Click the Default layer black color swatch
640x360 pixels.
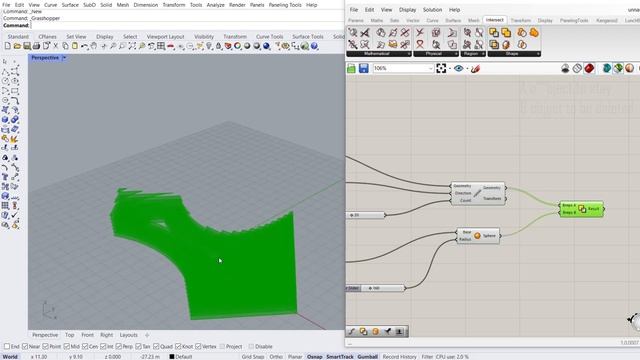click(x=172, y=356)
